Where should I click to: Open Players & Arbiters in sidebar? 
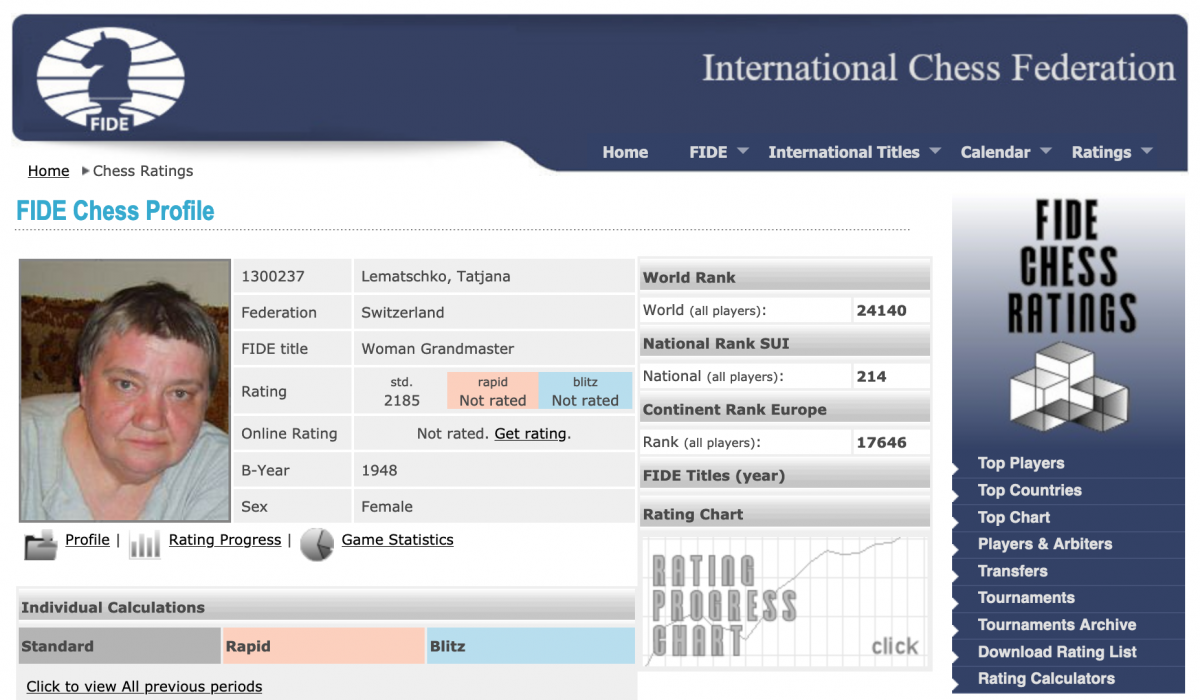(1045, 544)
